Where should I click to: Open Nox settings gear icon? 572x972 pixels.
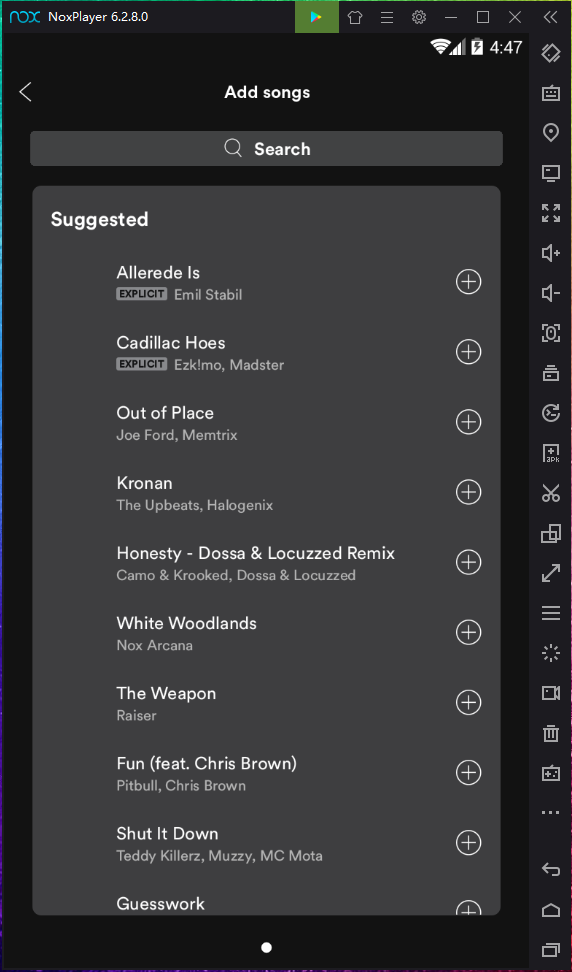[x=419, y=17]
